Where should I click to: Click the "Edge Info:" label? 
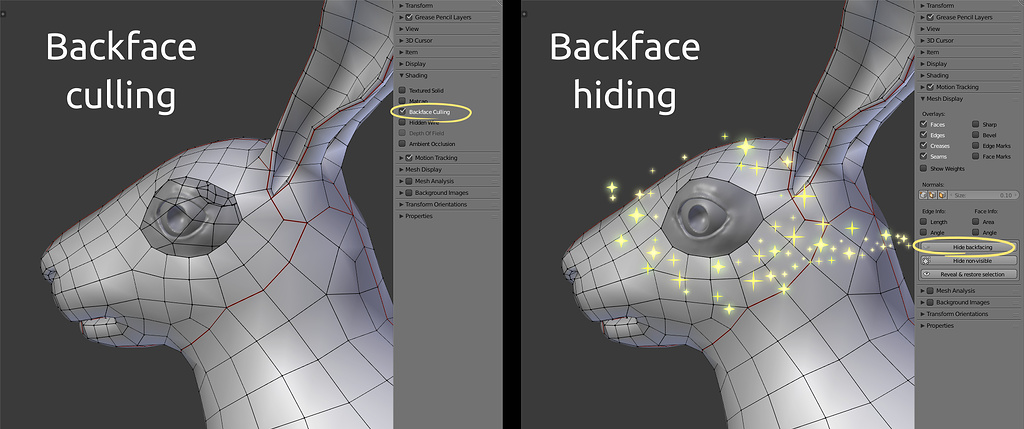pos(932,212)
